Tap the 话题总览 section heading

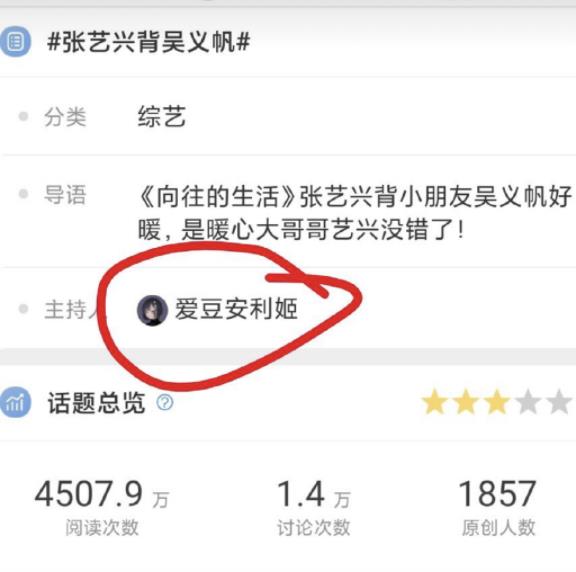tap(96, 403)
